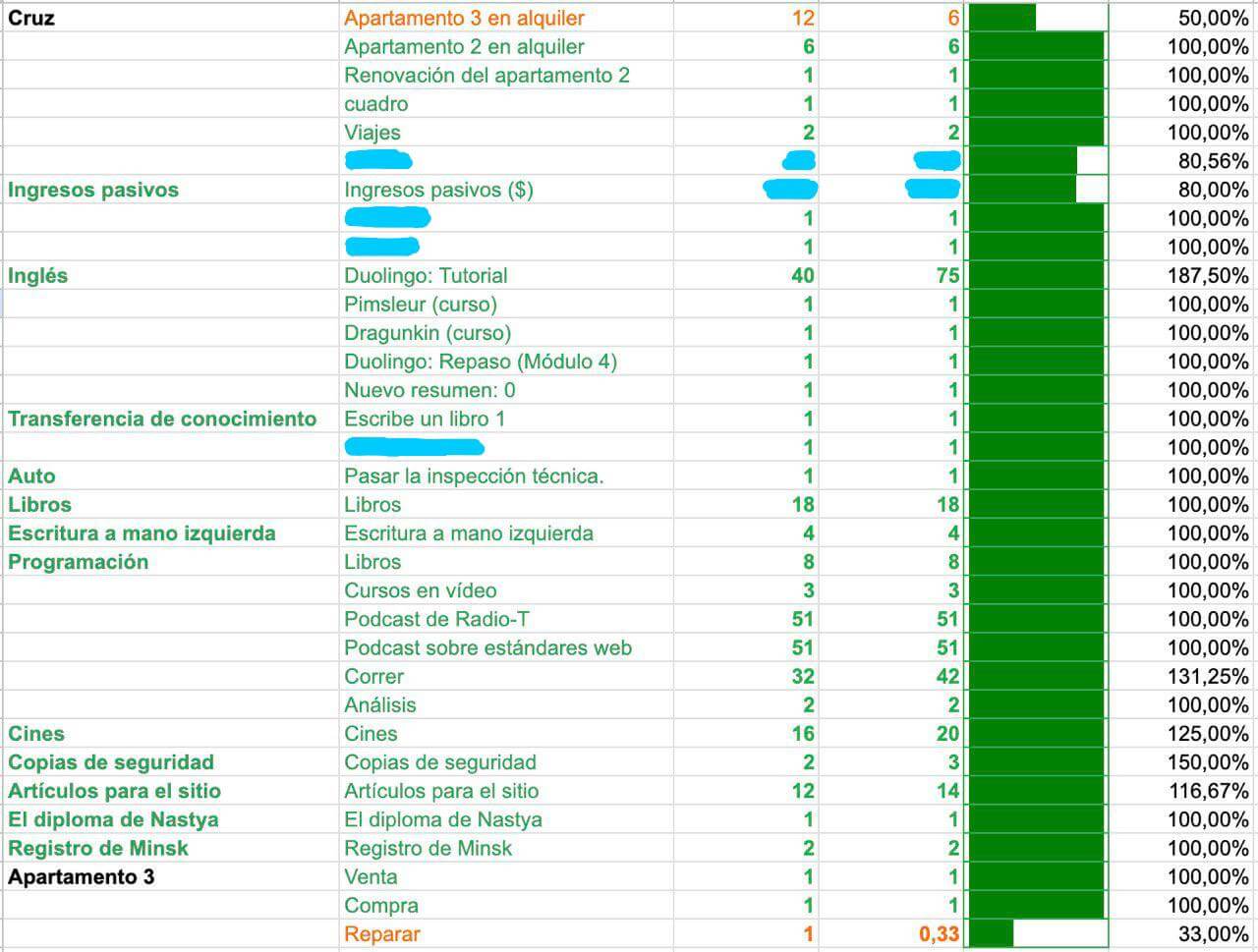The height and width of the screenshot is (952, 1258).
Task: Select the 'cuadro' cell
Action: point(506,103)
